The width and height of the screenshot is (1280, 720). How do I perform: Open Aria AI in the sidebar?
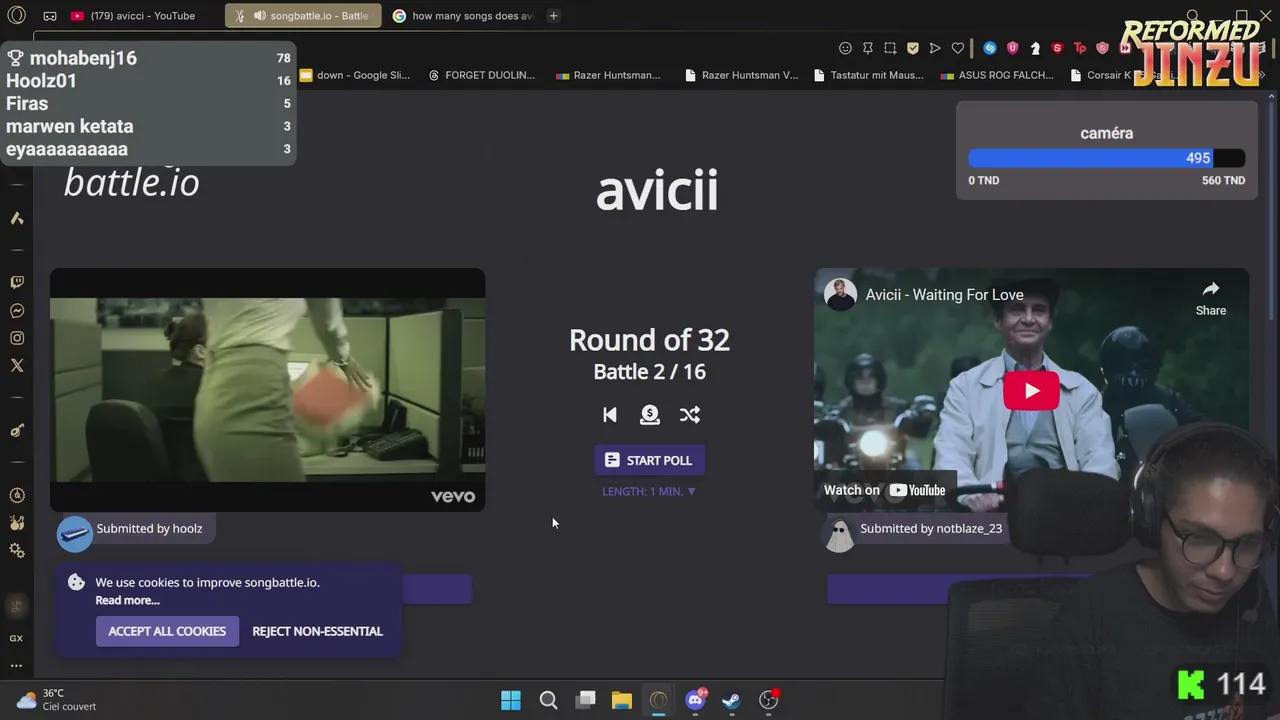click(16, 219)
